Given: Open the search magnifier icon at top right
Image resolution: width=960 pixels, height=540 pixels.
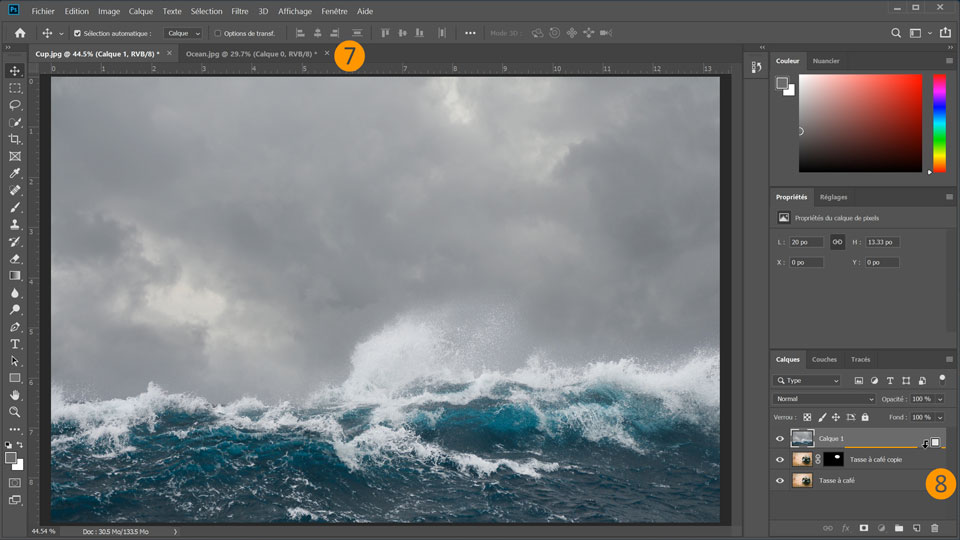Looking at the screenshot, I should 896,33.
